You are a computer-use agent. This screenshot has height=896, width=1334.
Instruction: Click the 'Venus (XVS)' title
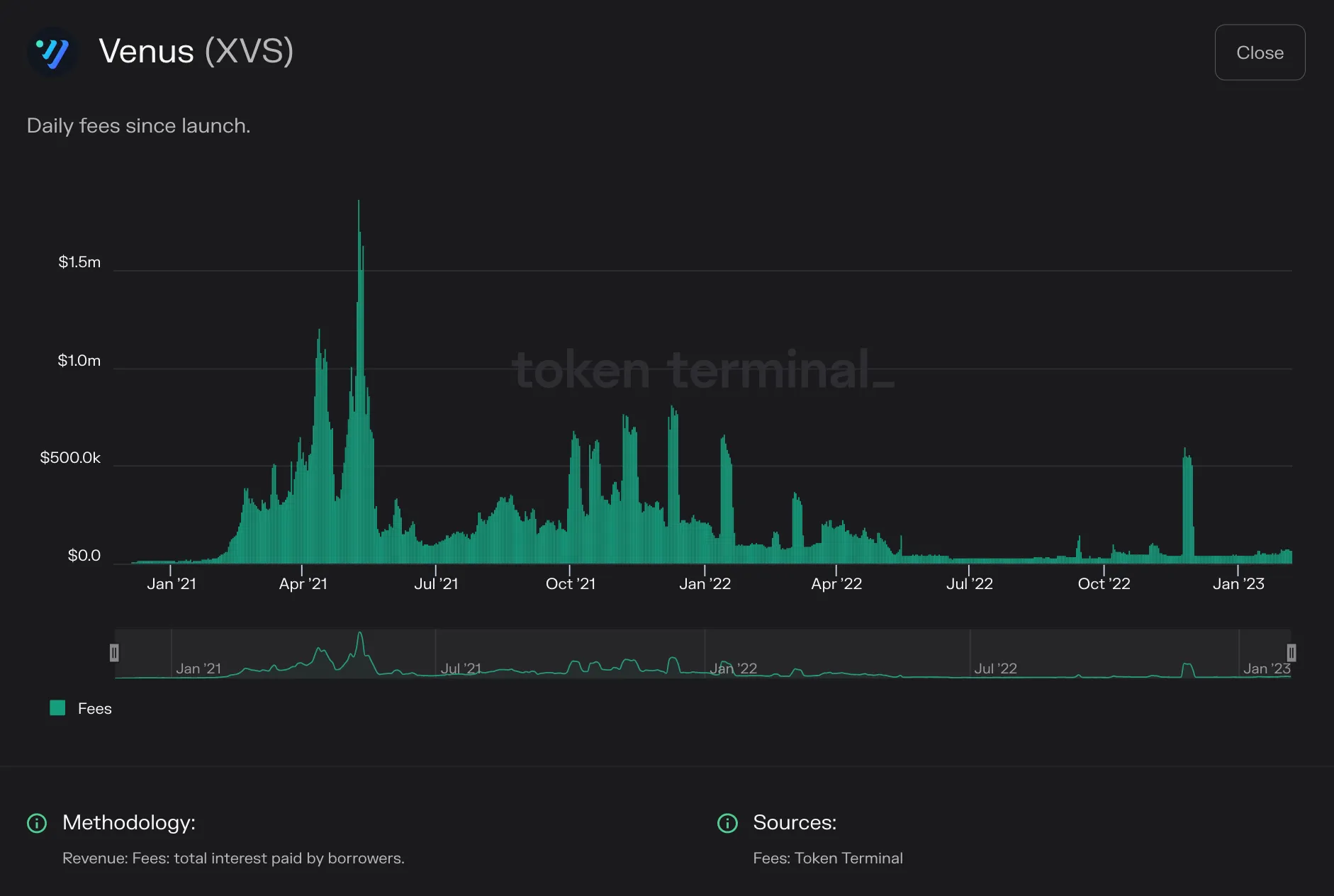click(196, 52)
